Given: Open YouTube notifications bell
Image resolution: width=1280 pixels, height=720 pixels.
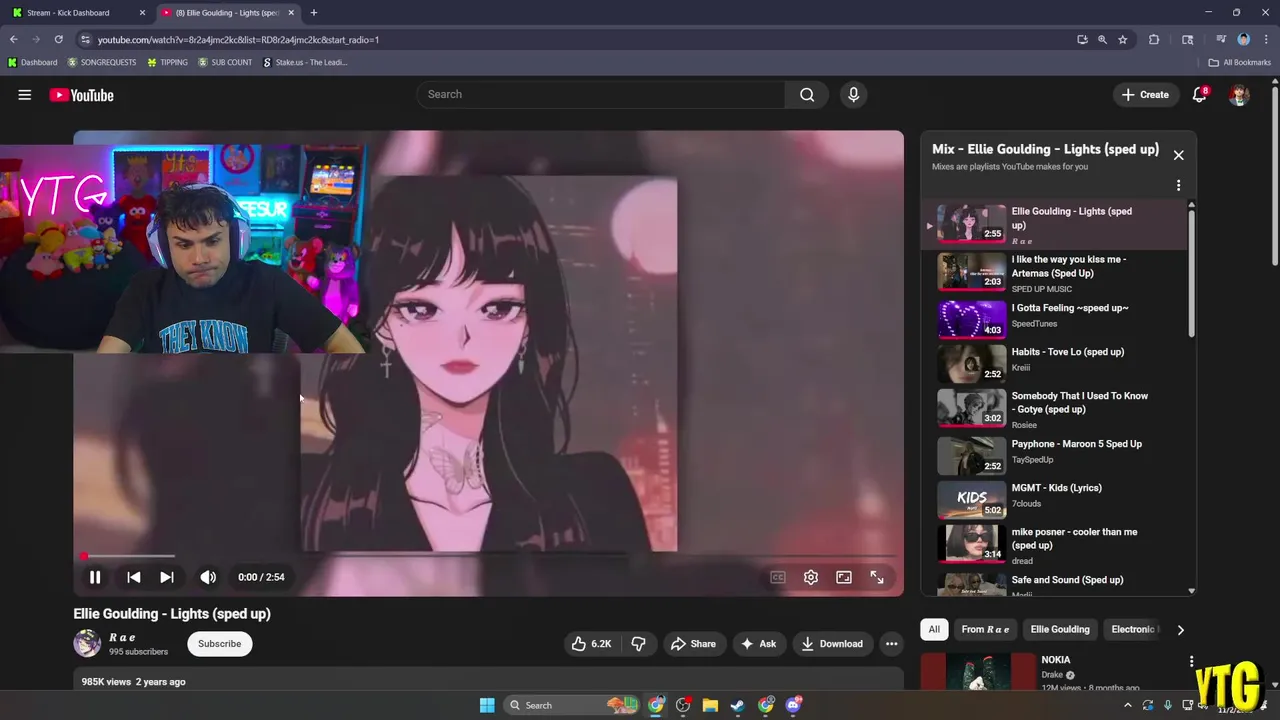Looking at the screenshot, I should 1200,95.
